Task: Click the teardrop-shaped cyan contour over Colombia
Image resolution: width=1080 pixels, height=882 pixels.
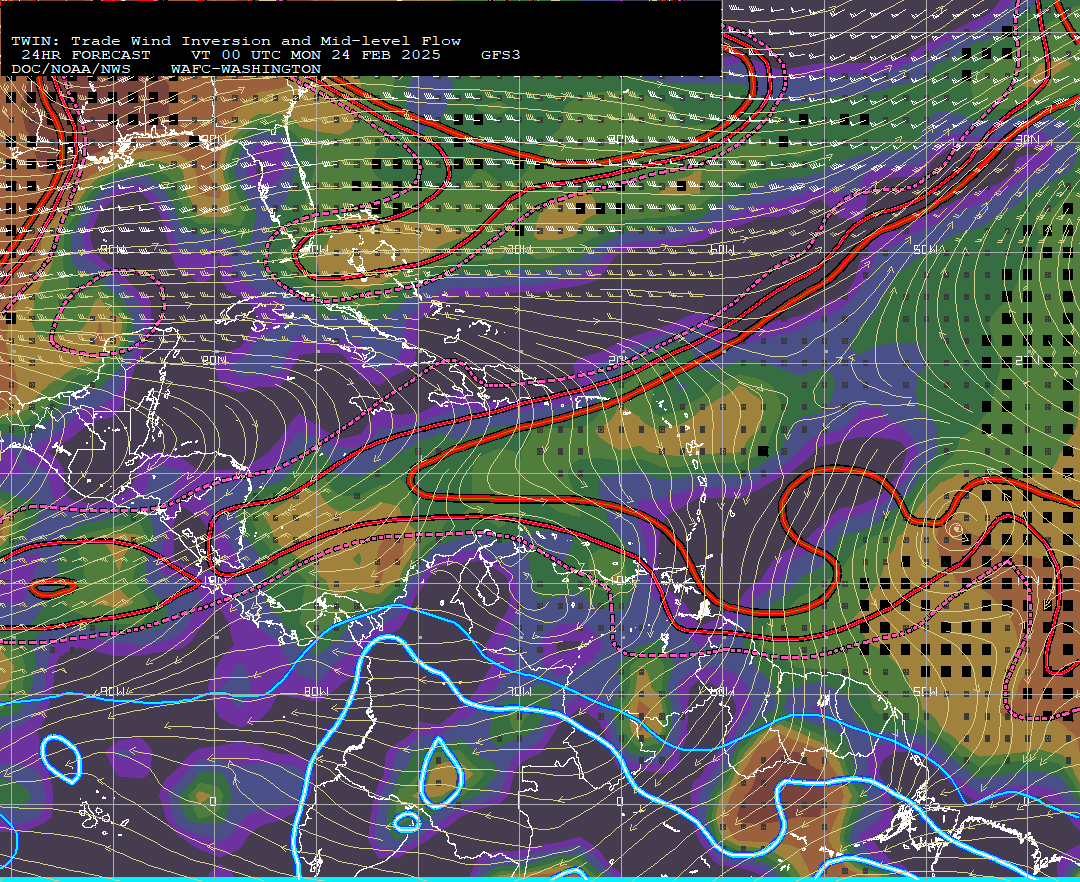Action: [x=441, y=773]
